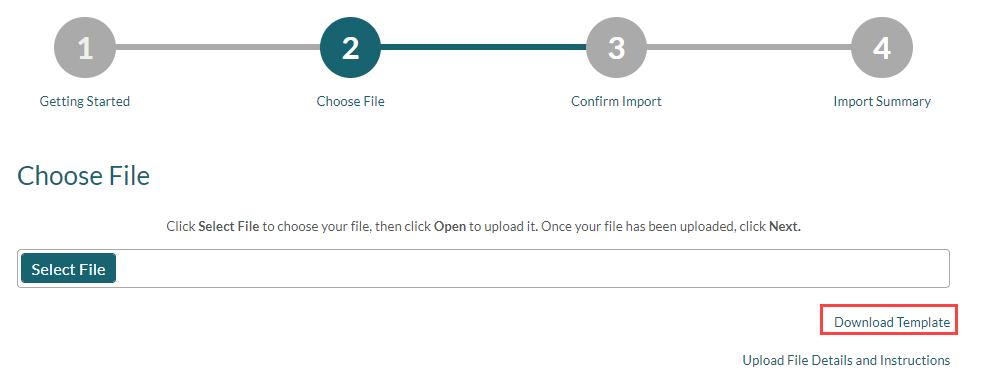Click the bold word Open in instructions

click(450, 227)
